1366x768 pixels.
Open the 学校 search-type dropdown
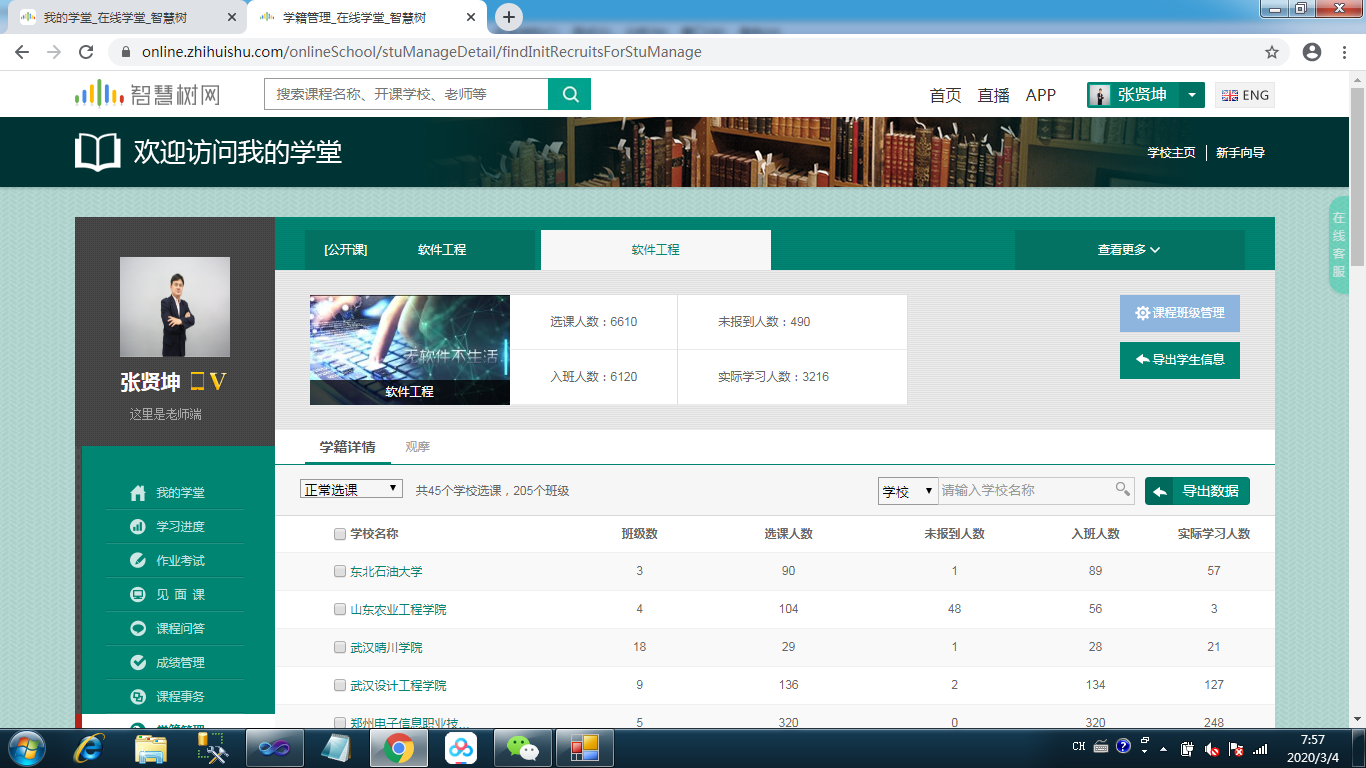point(907,491)
